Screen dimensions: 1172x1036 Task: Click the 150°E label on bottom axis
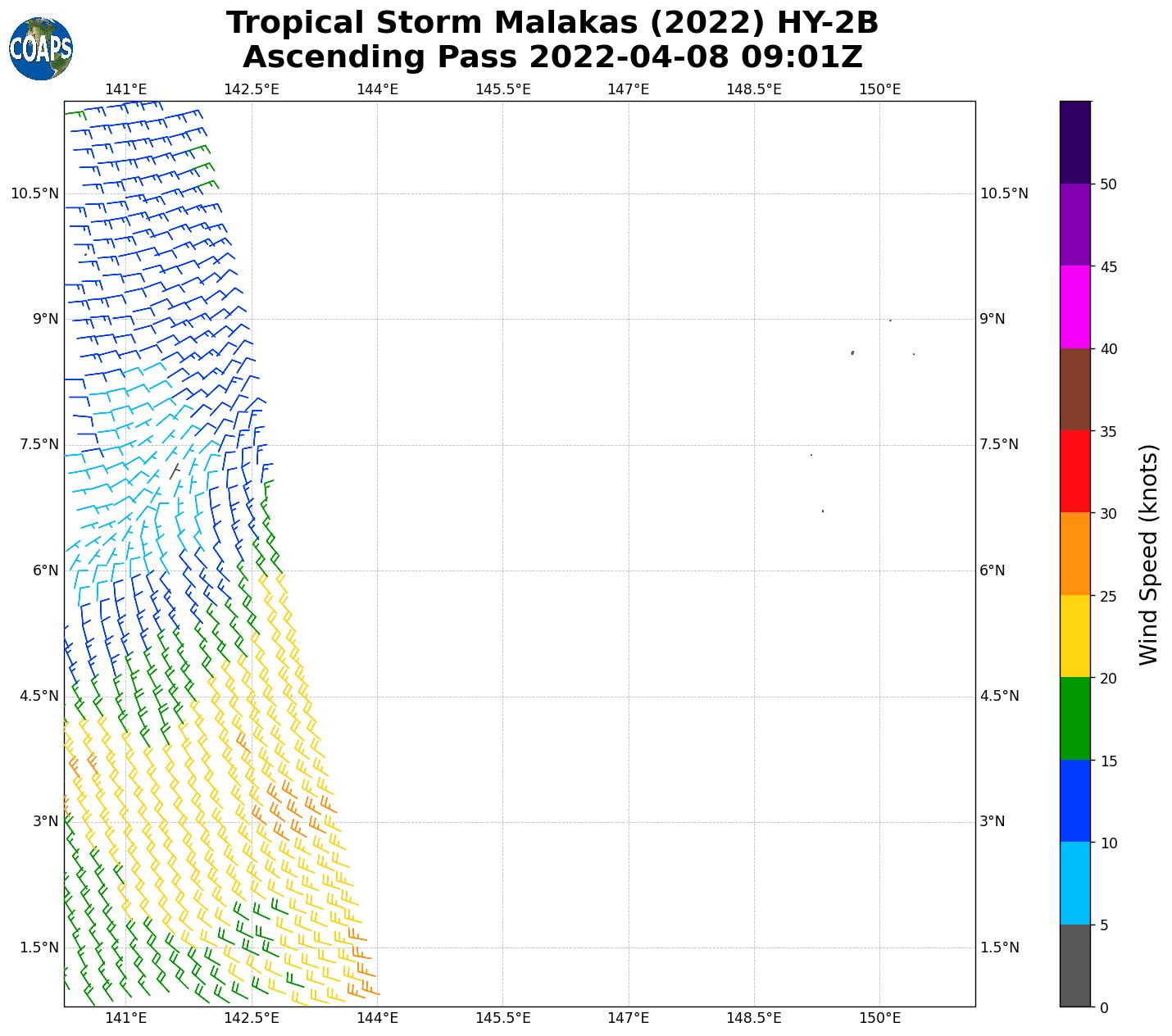coord(880,1018)
